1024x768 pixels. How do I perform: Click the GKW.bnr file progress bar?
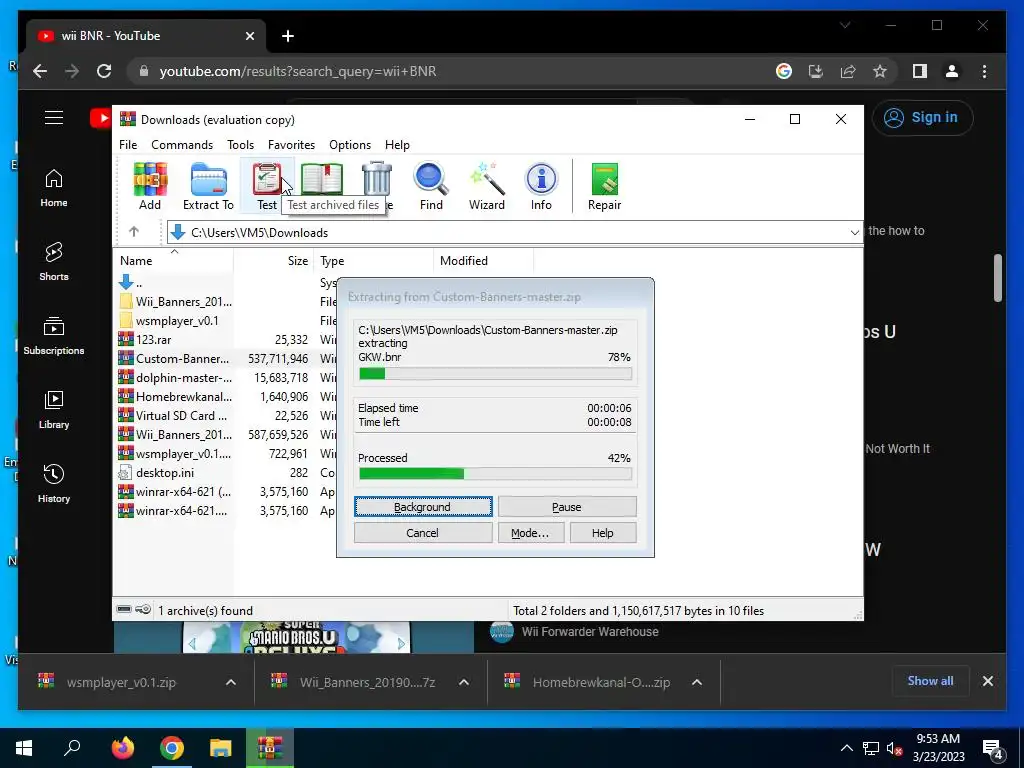pyautogui.click(x=495, y=374)
